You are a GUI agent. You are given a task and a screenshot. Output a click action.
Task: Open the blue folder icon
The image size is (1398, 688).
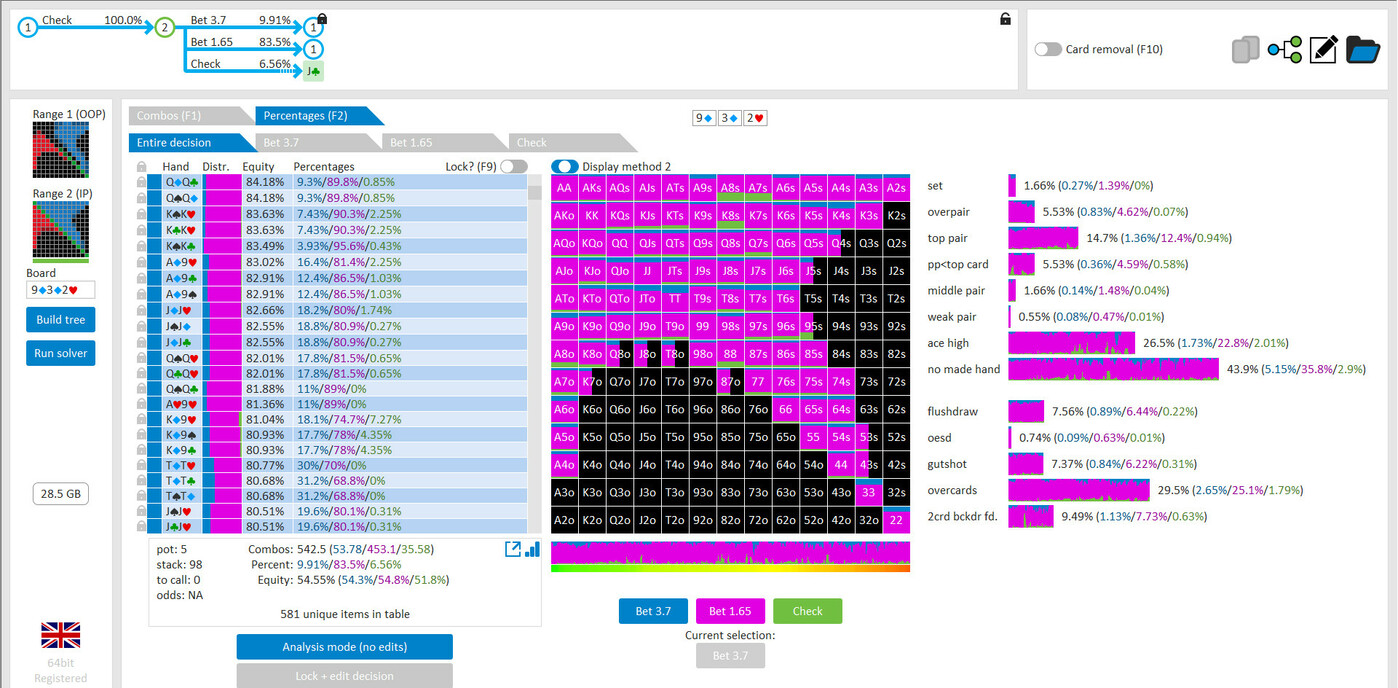(1362, 50)
